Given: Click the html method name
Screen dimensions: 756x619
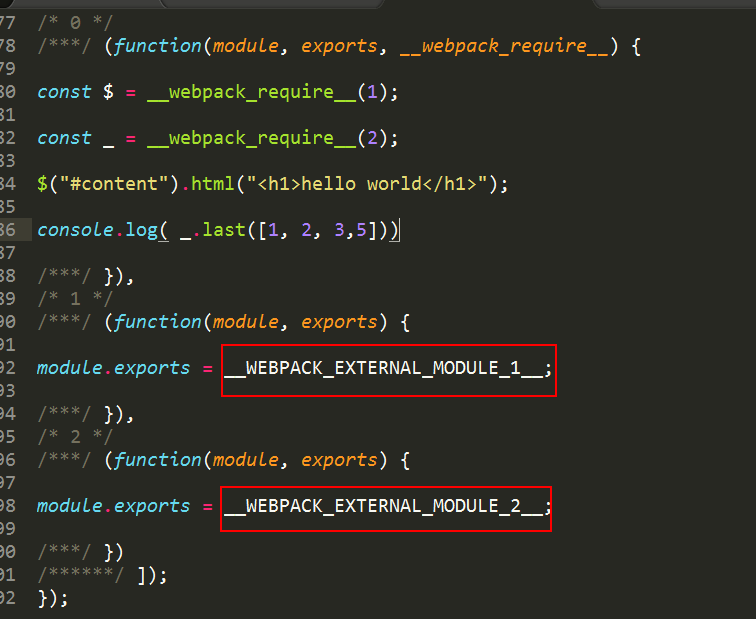Looking at the screenshot, I should (213, 184).
